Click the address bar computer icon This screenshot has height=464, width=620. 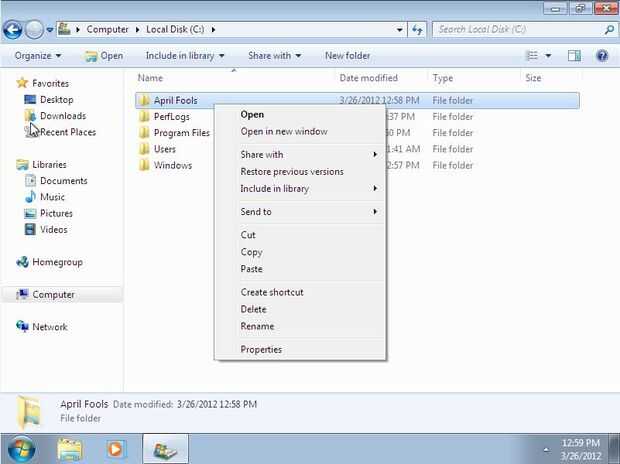coord(64,29)
